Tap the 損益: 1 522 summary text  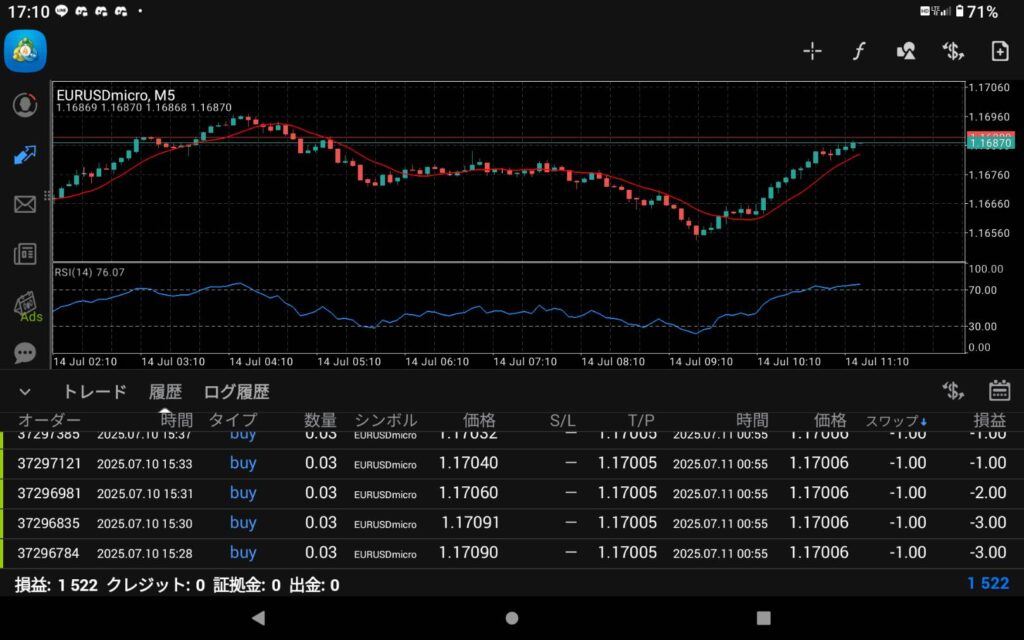(56, 585)
